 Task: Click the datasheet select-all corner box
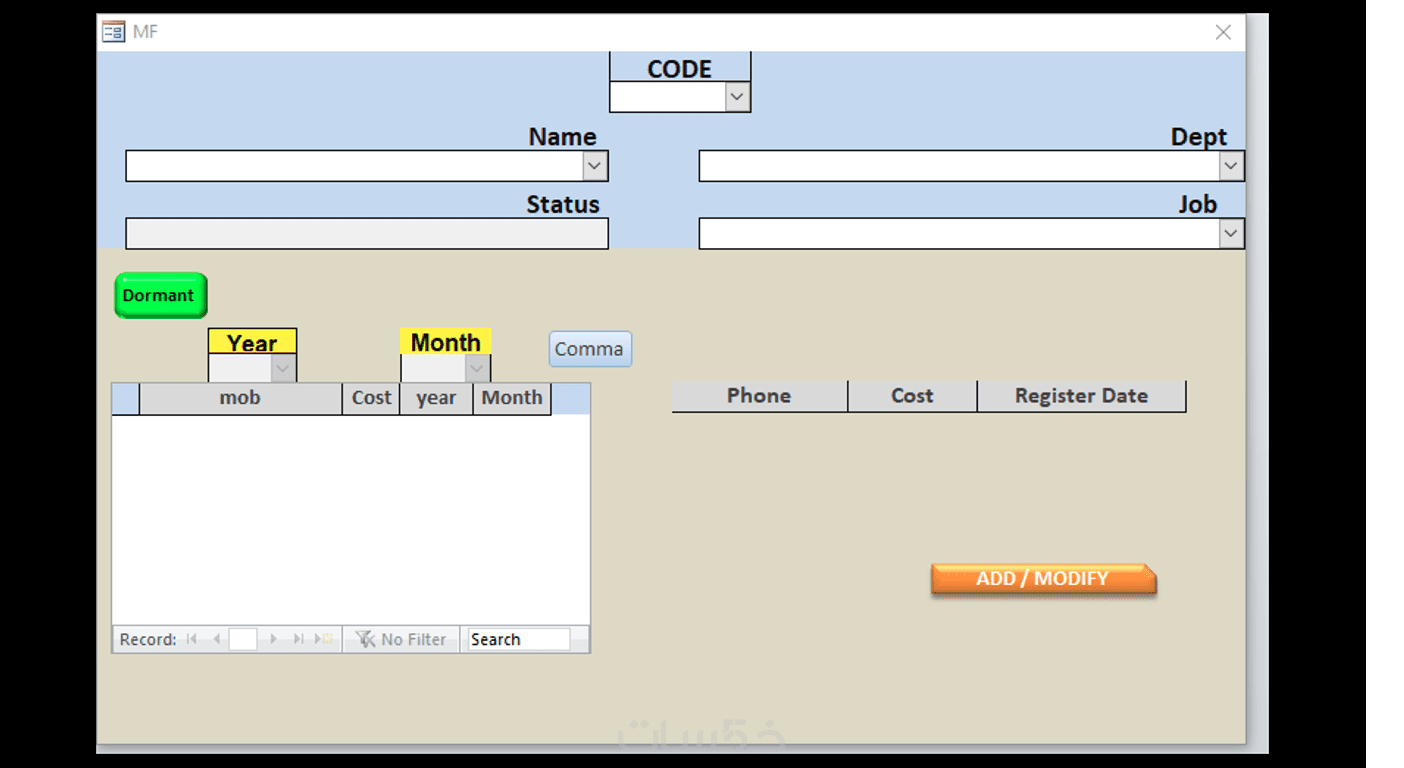pos(126,398)
